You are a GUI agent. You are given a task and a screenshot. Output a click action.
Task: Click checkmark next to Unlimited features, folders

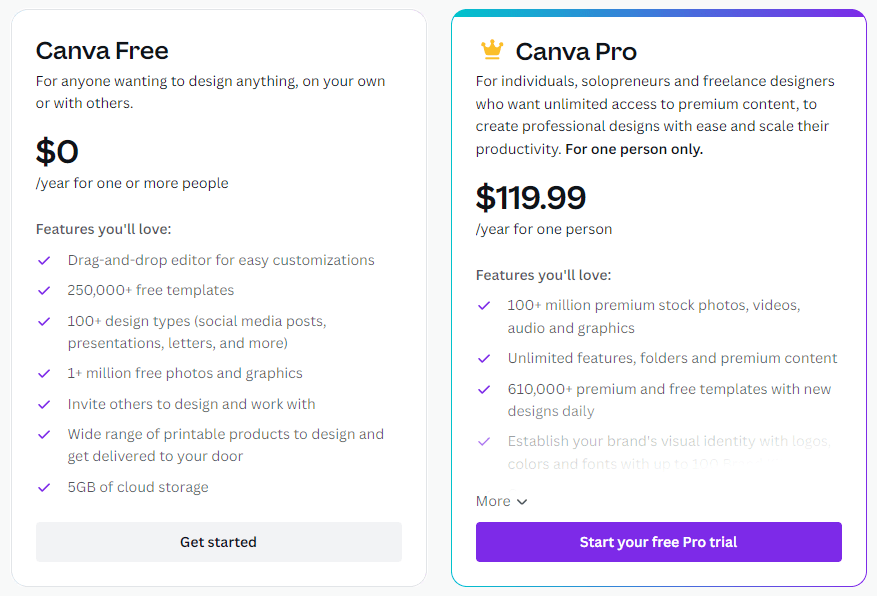pos(484,358)
